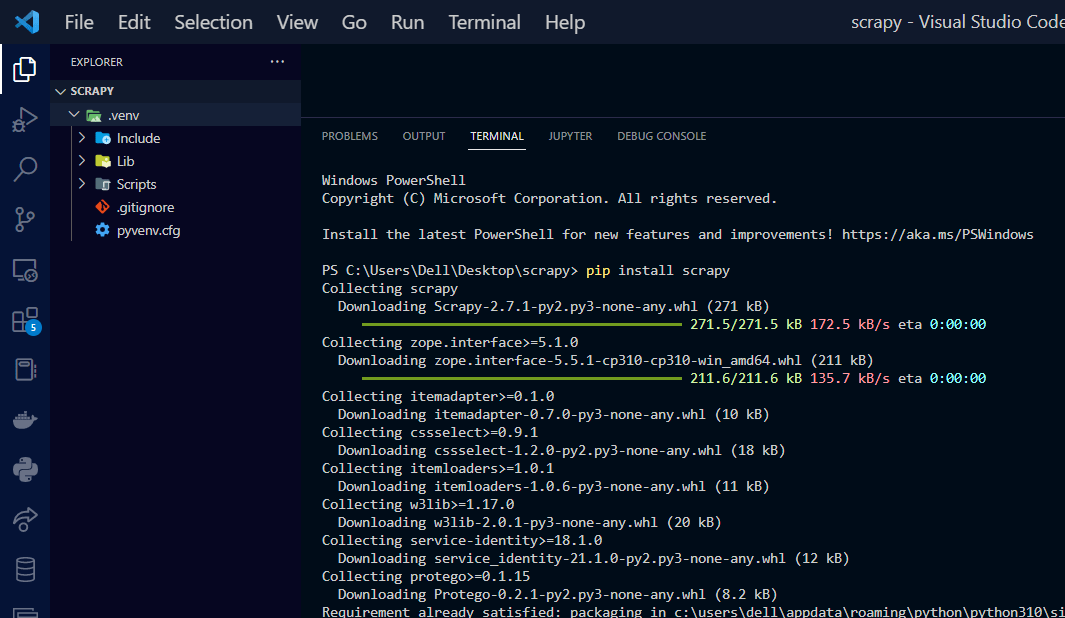Open the Go menu

click(354, 22)
